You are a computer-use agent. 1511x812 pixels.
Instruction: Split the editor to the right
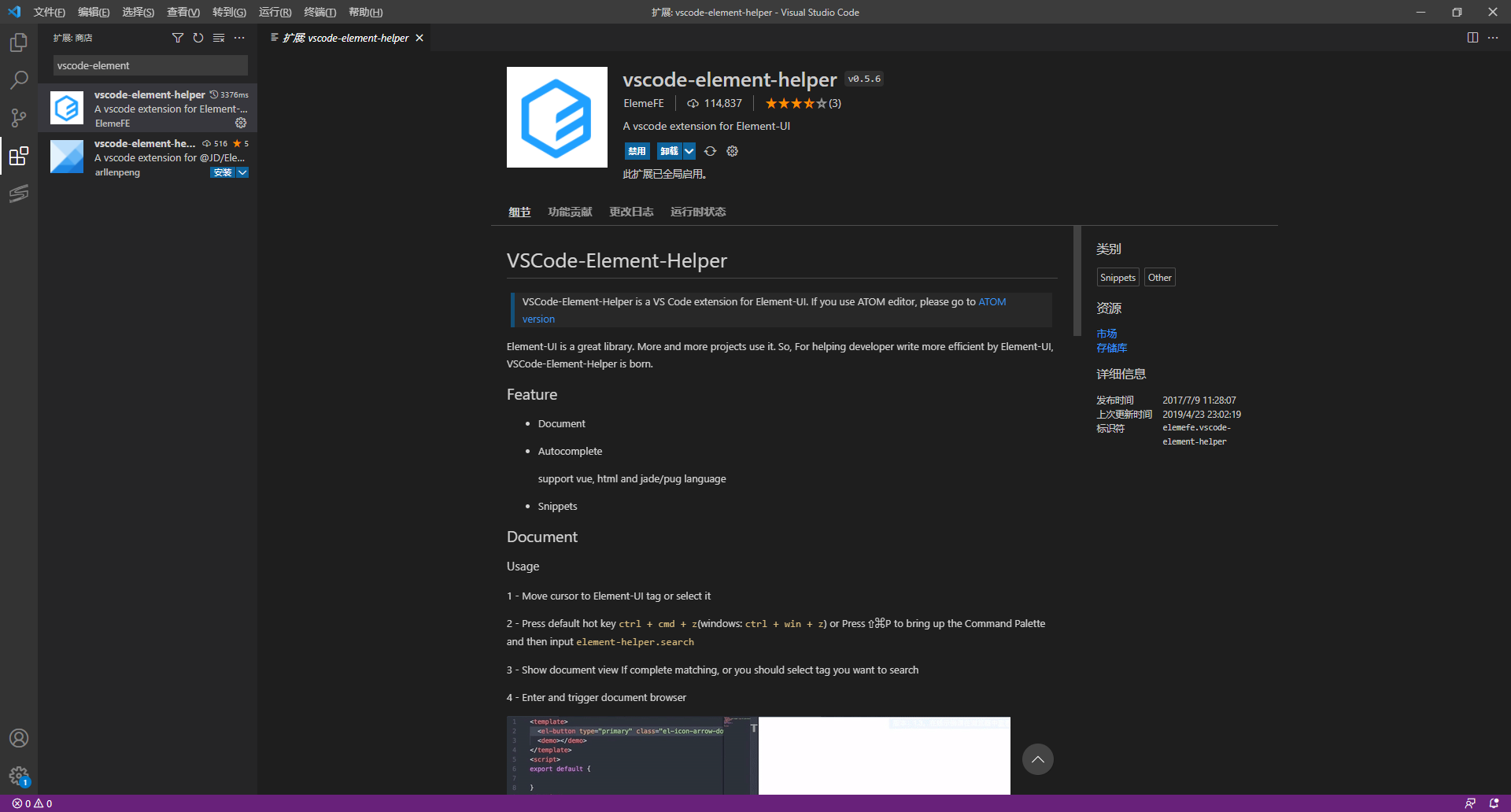pos(1472,38)
